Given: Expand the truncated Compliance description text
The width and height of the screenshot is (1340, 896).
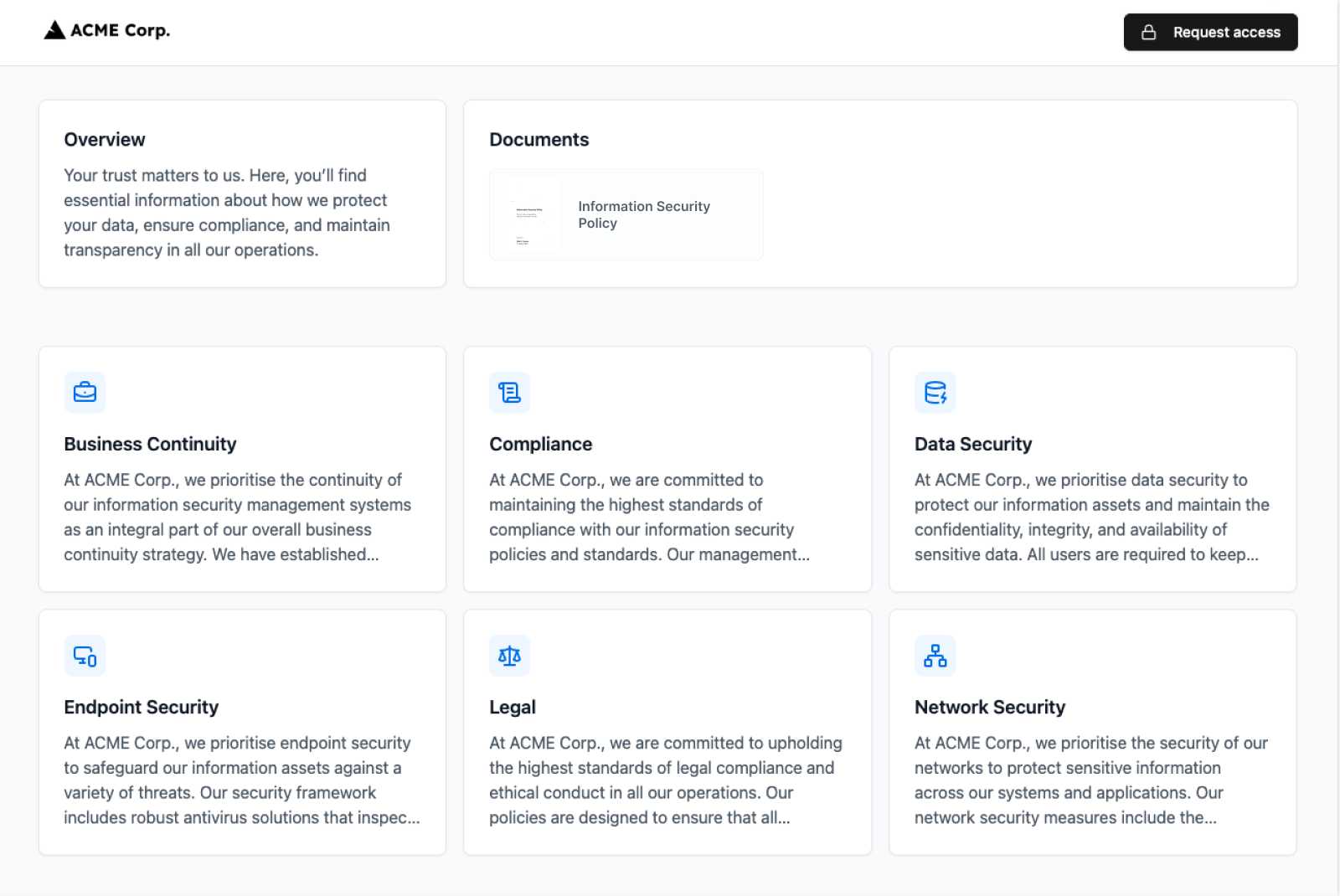Looking at the screenshot, I should [649, 517].
